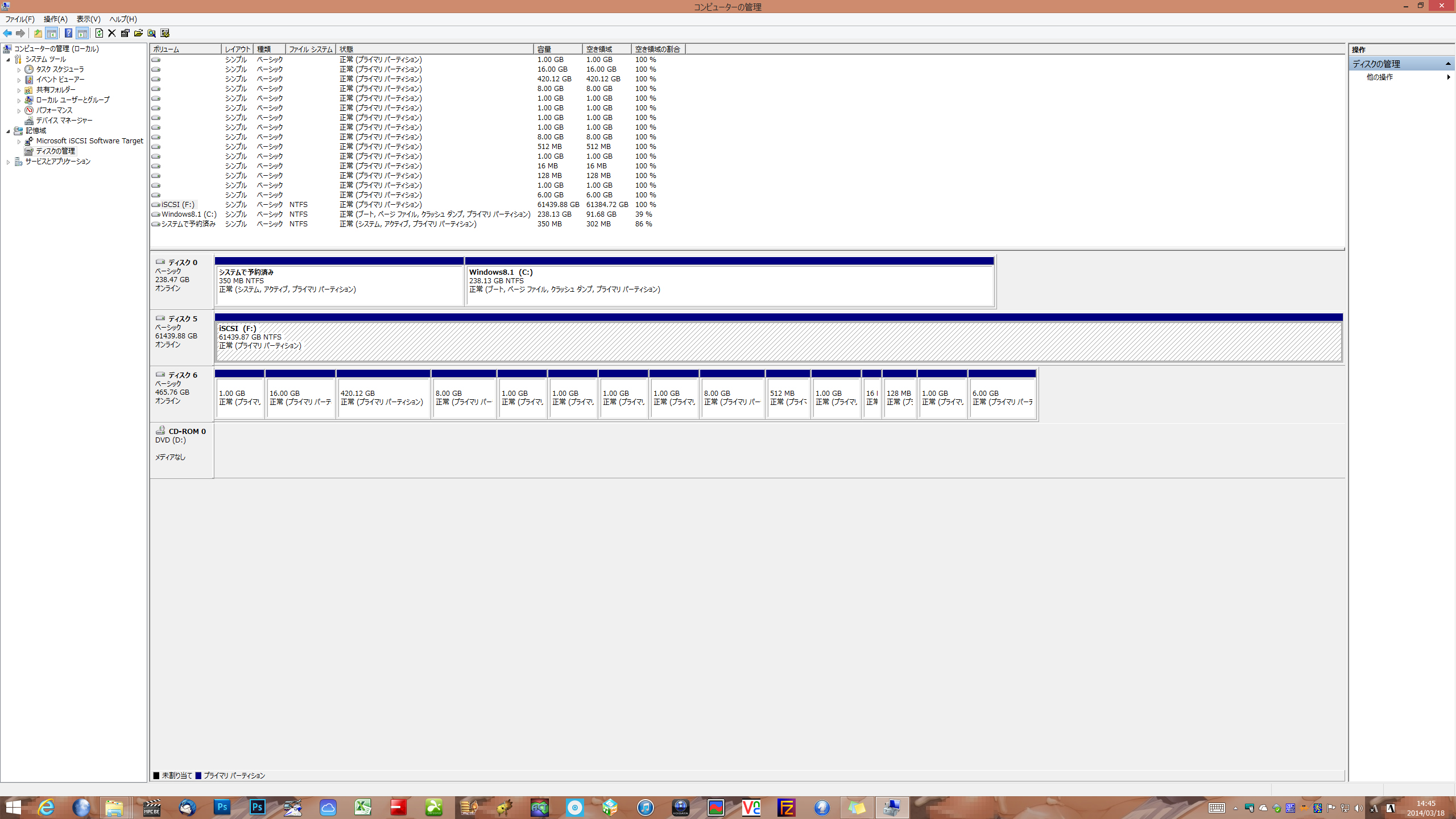Click the Delete X icon in toolbar

tap(112, 33)
